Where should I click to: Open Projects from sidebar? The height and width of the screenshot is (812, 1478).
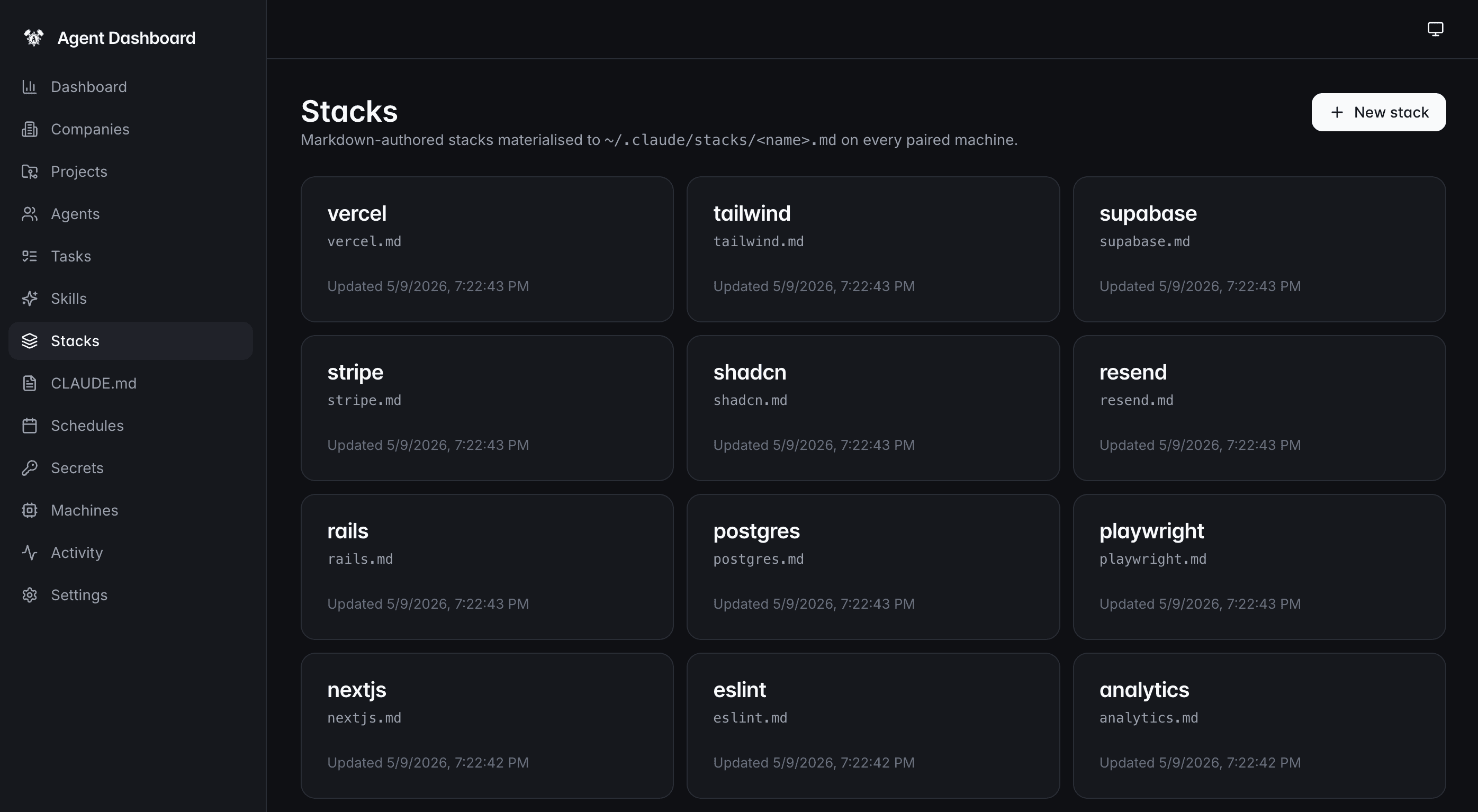pos(131,172)
